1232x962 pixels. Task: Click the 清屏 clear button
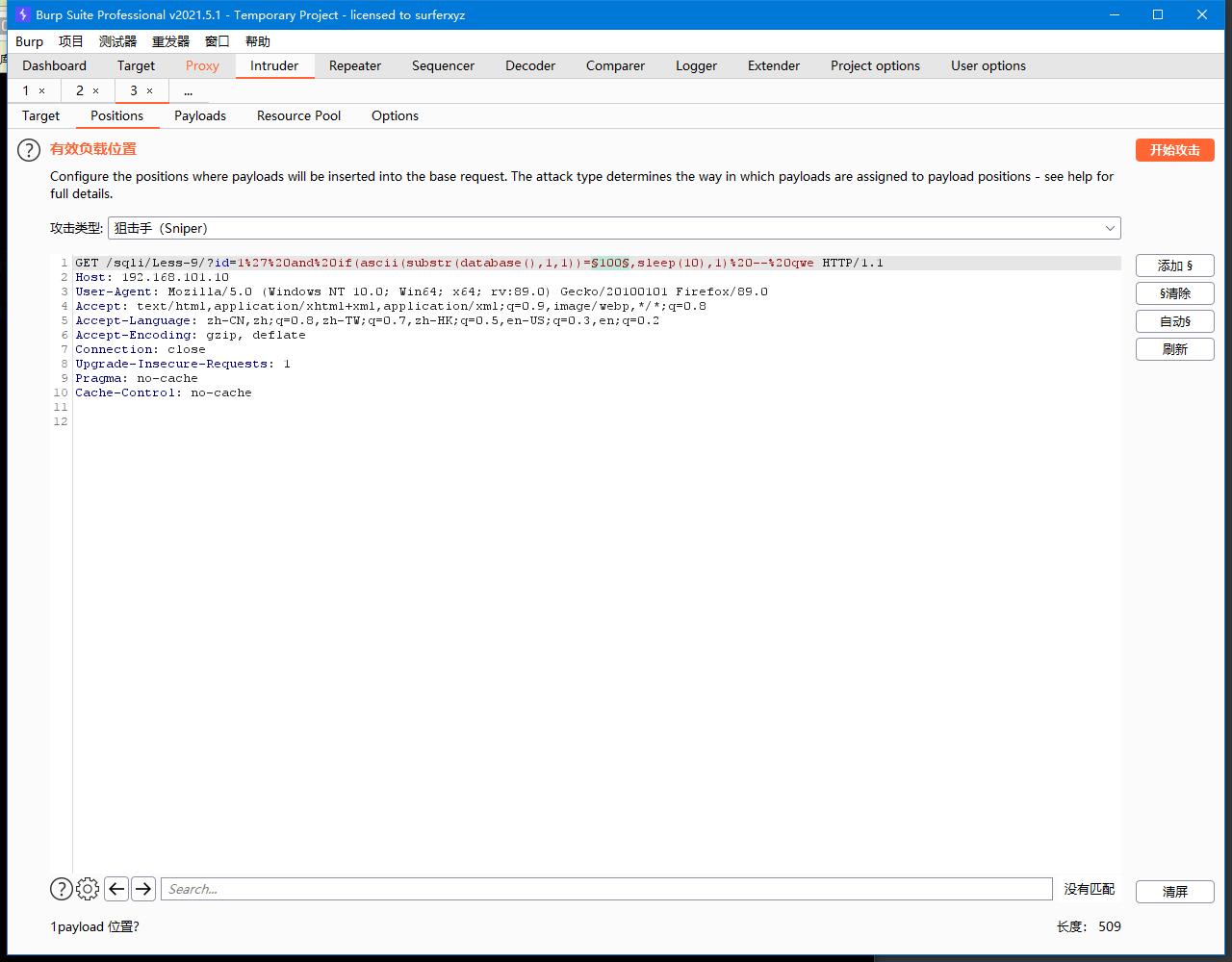pyautogui.click(x=1174, y=892)
